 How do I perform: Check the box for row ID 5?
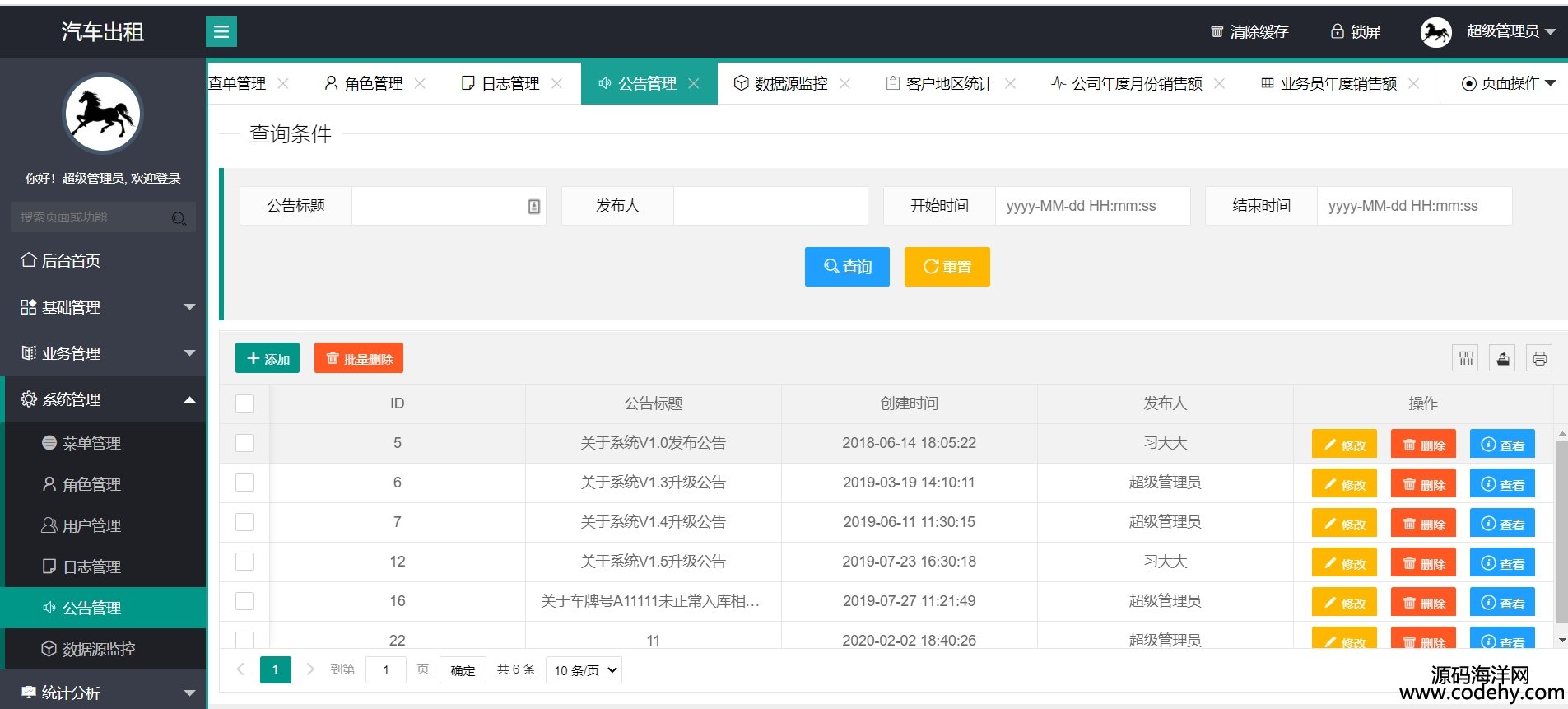tap(244, 443)
